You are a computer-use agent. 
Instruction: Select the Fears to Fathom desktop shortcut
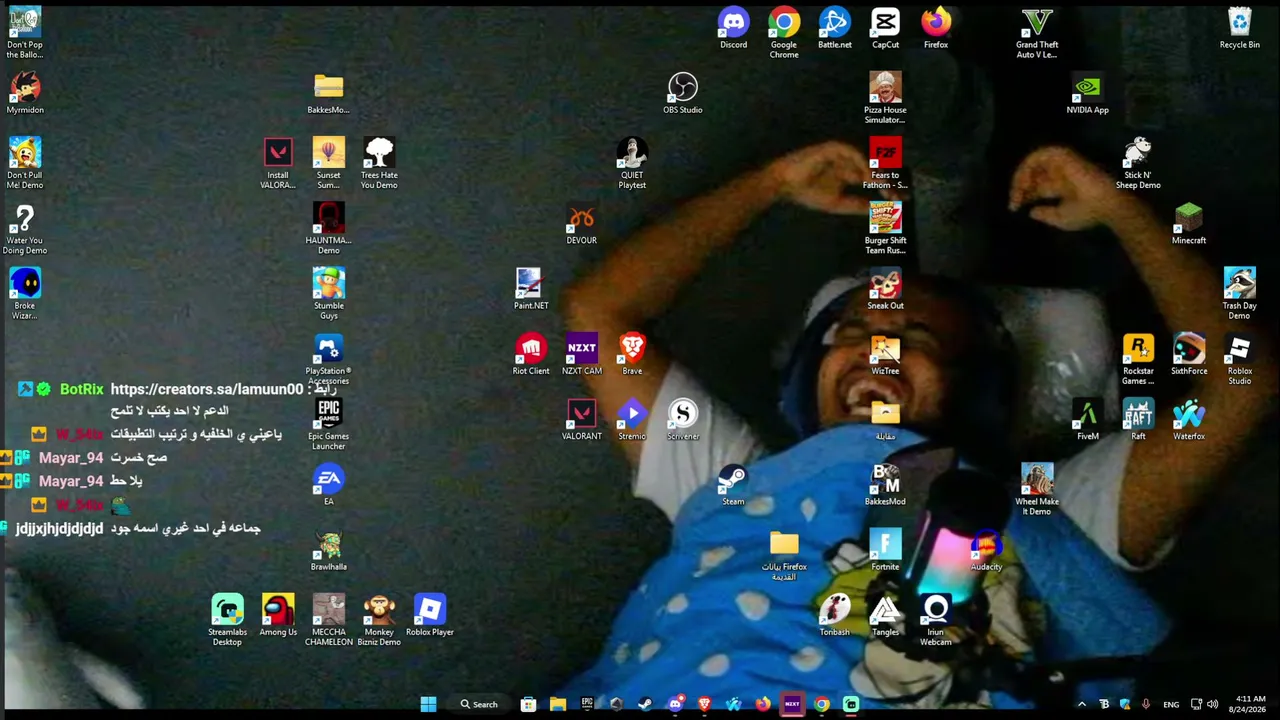(885, 164)
